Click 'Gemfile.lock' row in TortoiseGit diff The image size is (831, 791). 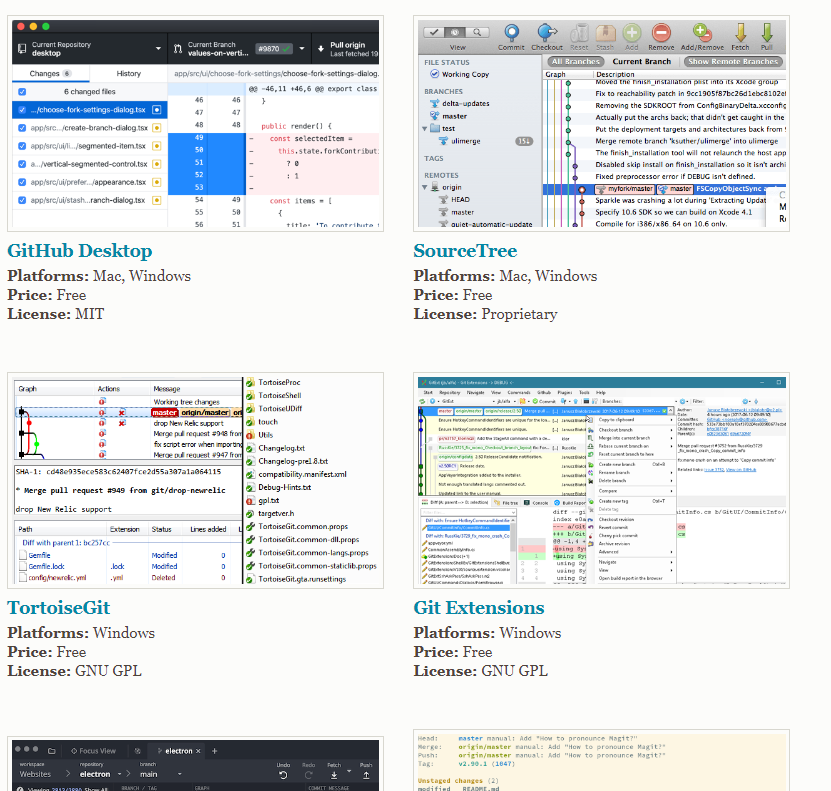[127, 566]
